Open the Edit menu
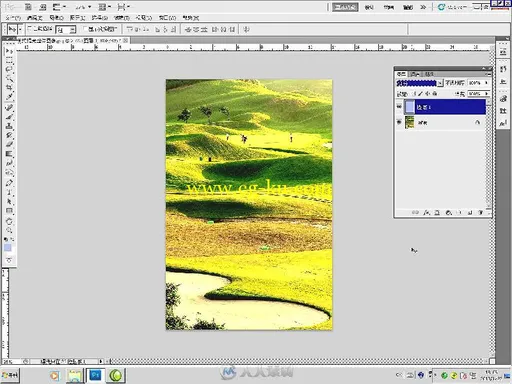 coord(35,18)
